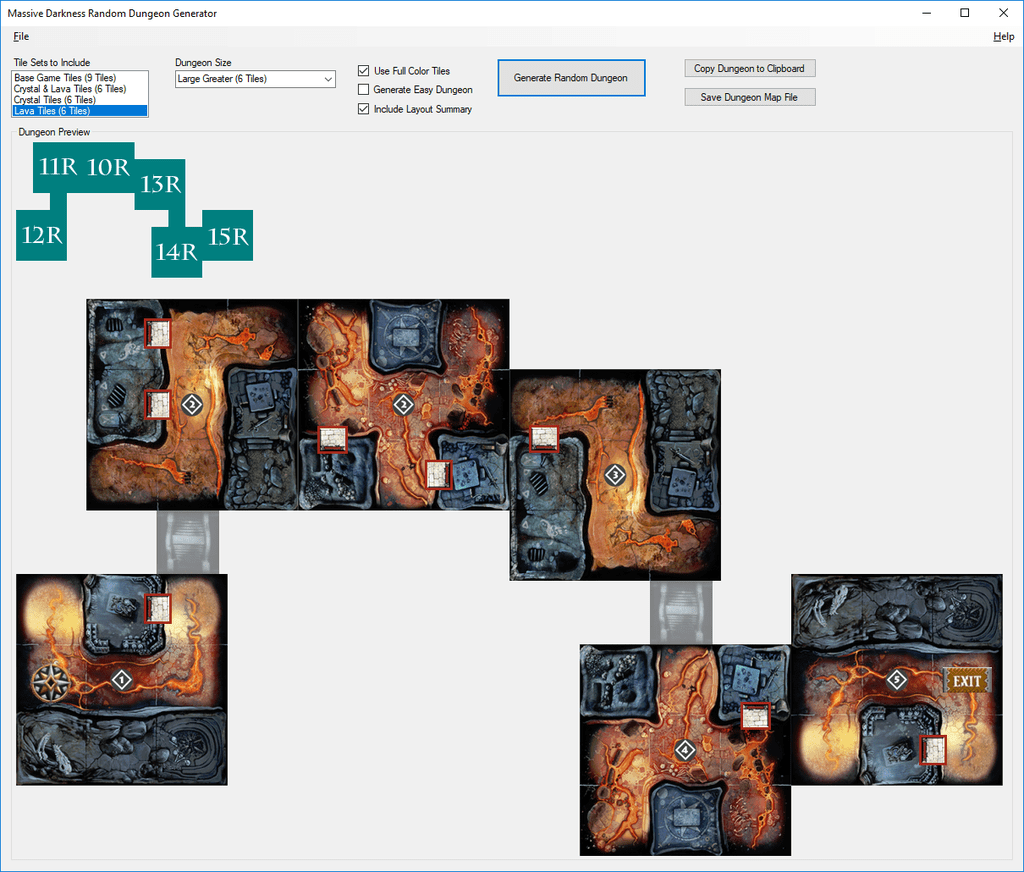Click the number 5 diamond marker
1024x872 pixels.
[x=897, y=680]
